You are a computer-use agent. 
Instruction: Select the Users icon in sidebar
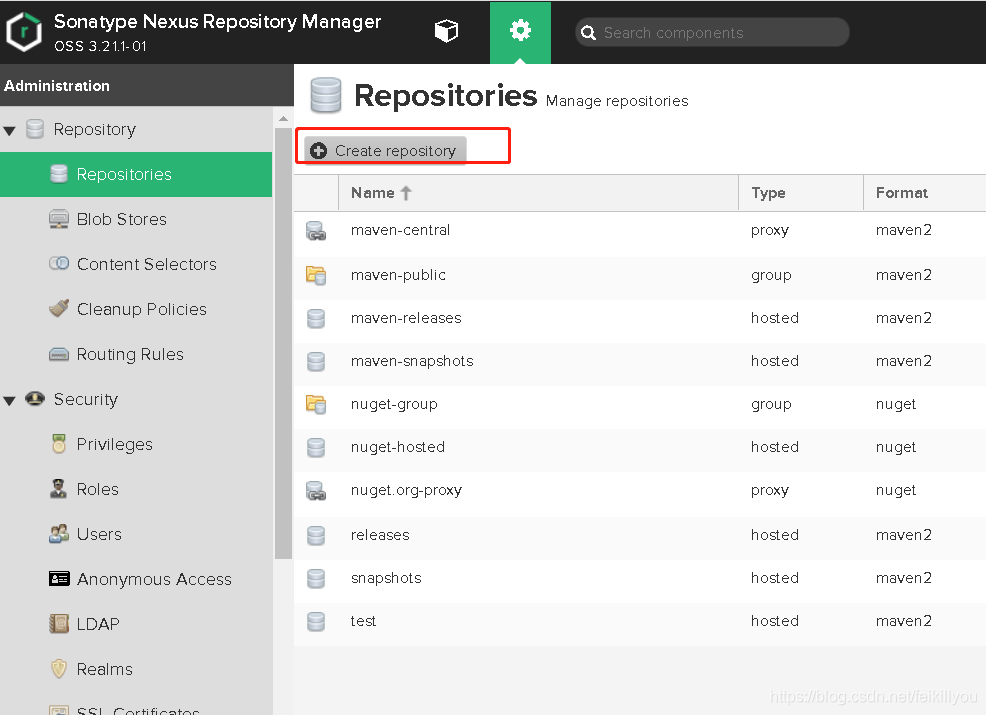(x=59, y=534)
